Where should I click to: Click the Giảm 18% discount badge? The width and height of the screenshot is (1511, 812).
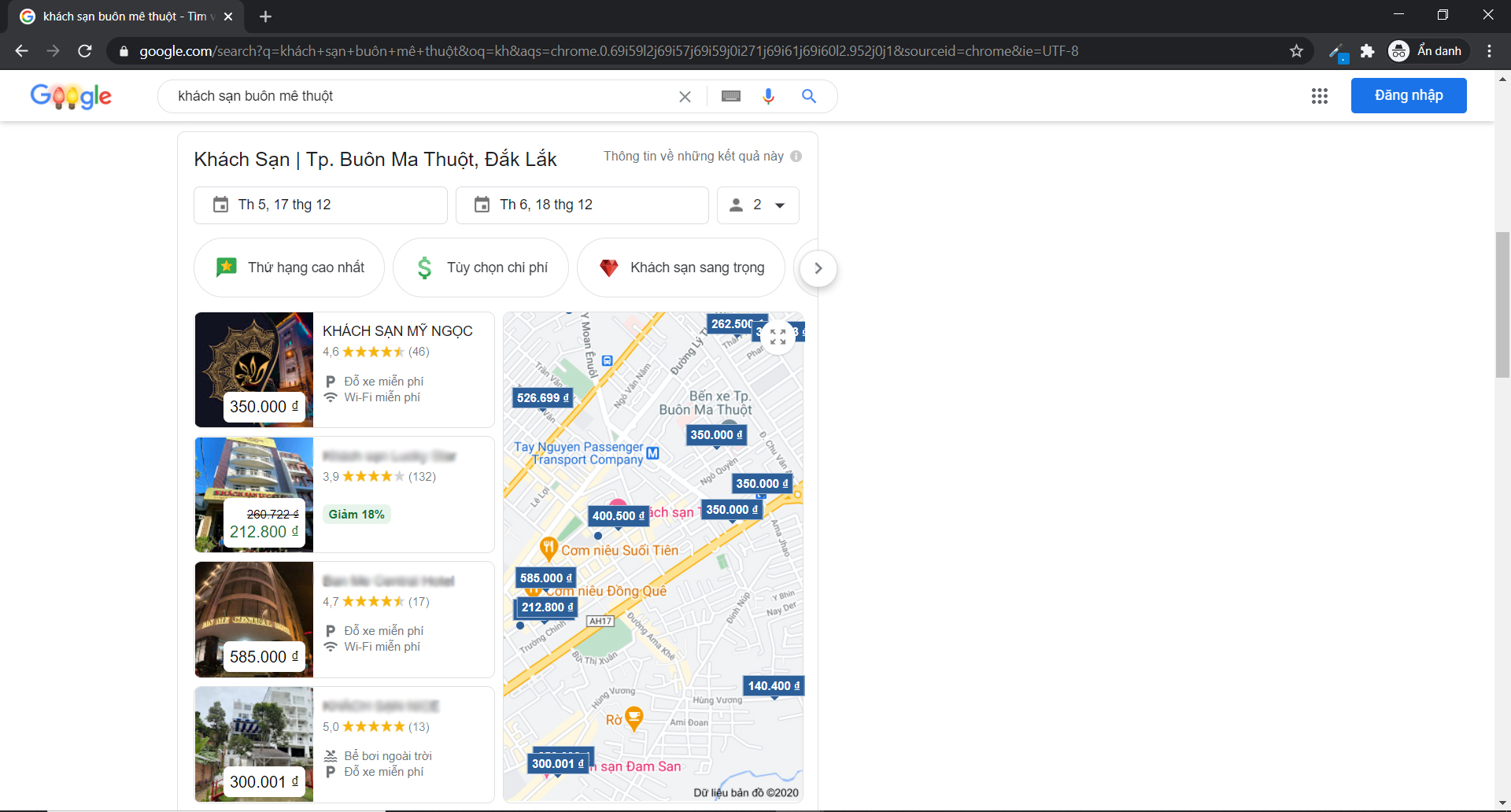pos(357,514)
